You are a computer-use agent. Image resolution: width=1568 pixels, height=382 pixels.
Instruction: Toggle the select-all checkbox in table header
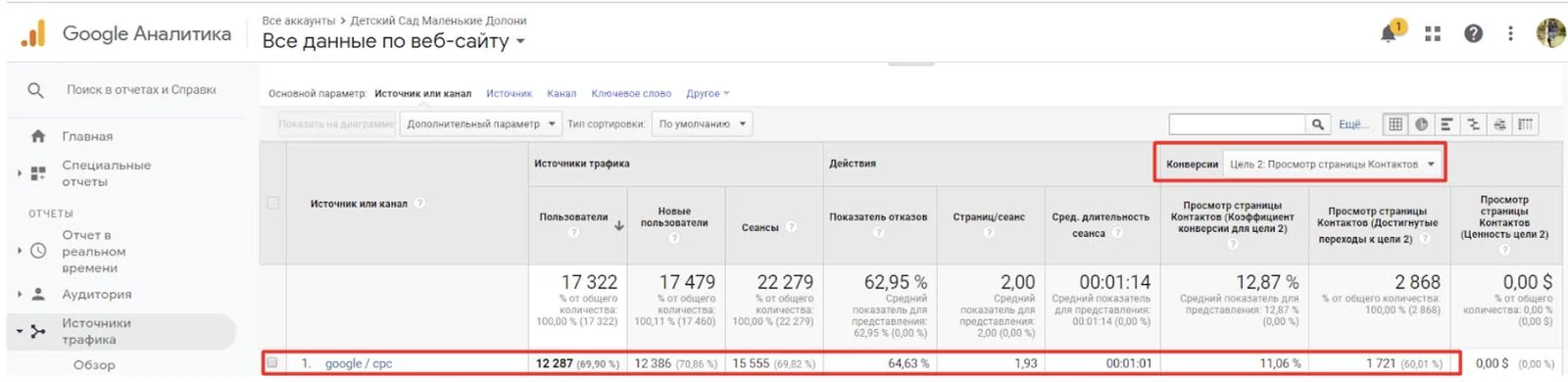tap(272, 204)
